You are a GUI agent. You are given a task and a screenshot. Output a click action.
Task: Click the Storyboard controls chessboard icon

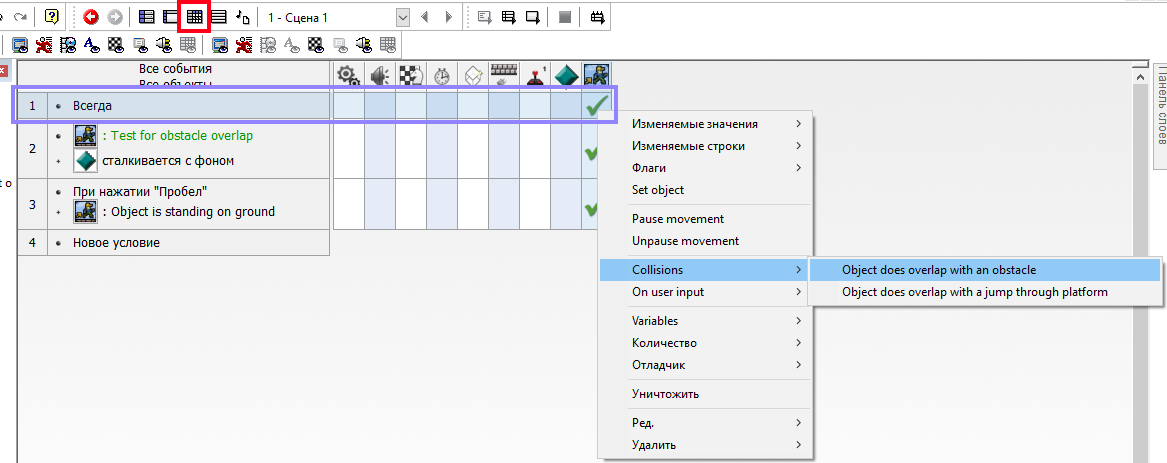pyautogui.click(x=410, y=75)
